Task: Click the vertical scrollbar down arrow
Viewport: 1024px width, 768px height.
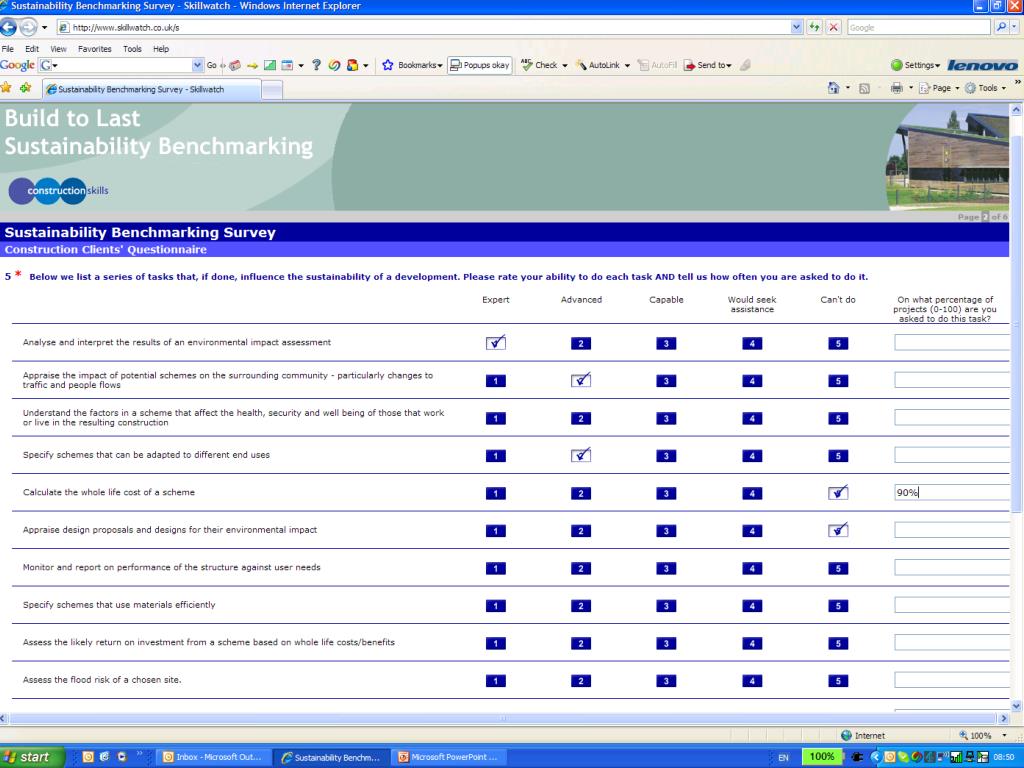Action: click(x=1016, y=706)
